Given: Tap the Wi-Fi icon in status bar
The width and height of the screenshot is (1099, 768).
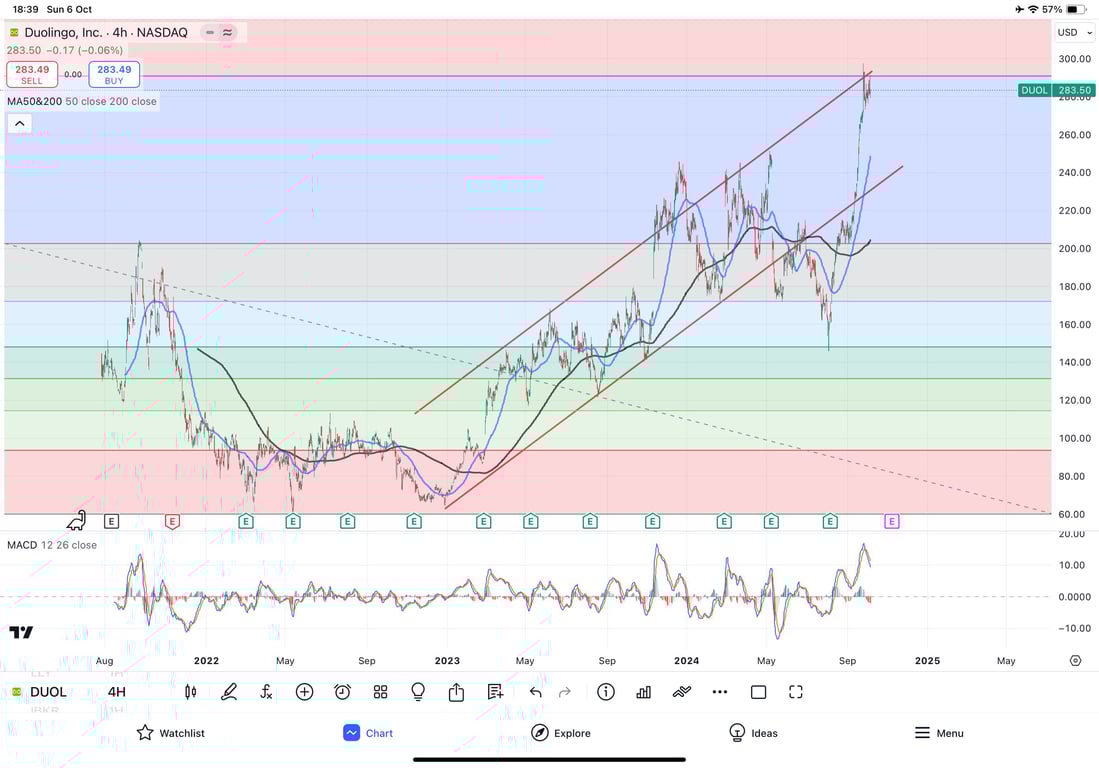Looking at the screenshot, I should click(x=1033, y=10).
